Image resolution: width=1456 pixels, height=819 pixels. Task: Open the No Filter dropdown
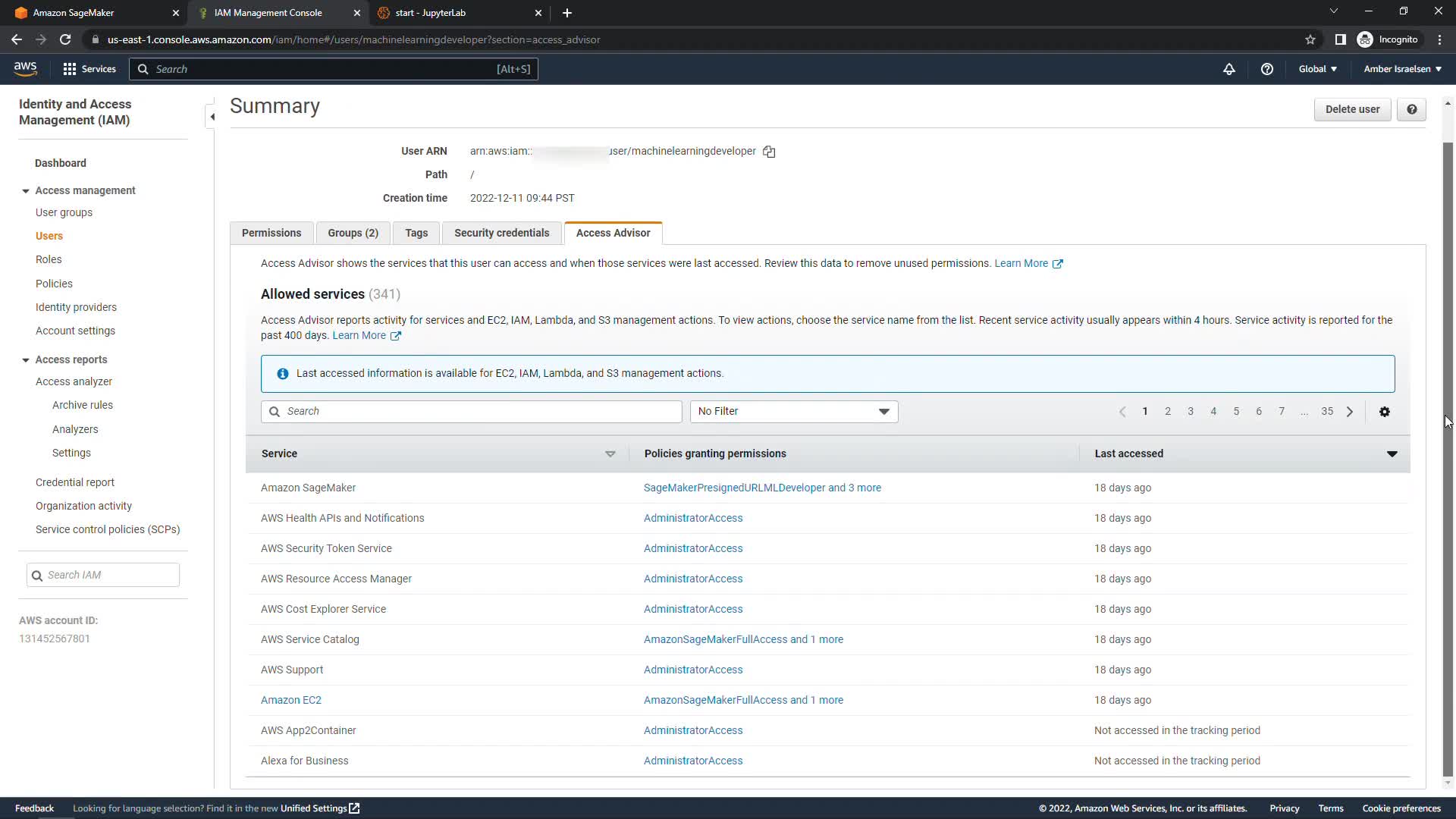[x=793, y=412]
